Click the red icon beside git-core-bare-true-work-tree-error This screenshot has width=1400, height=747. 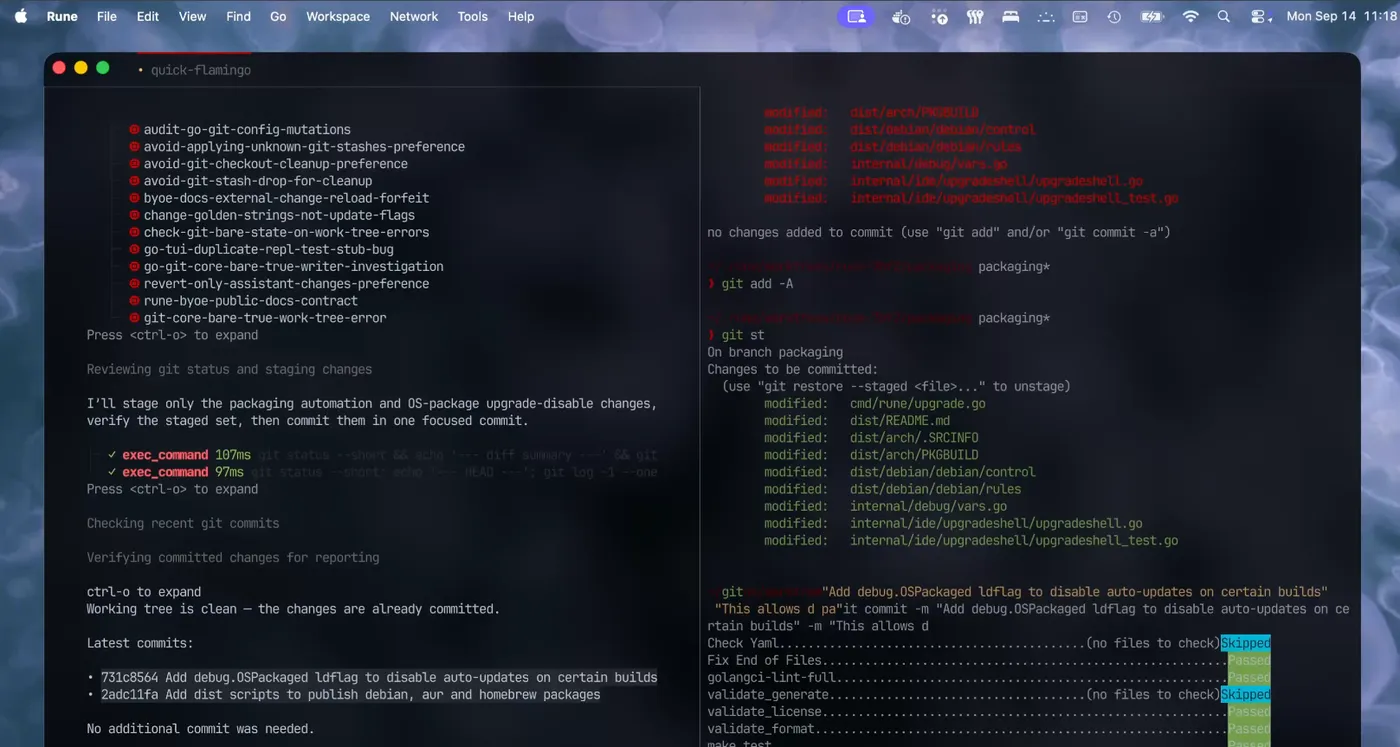pyautogui.click(x=134, y=318)
